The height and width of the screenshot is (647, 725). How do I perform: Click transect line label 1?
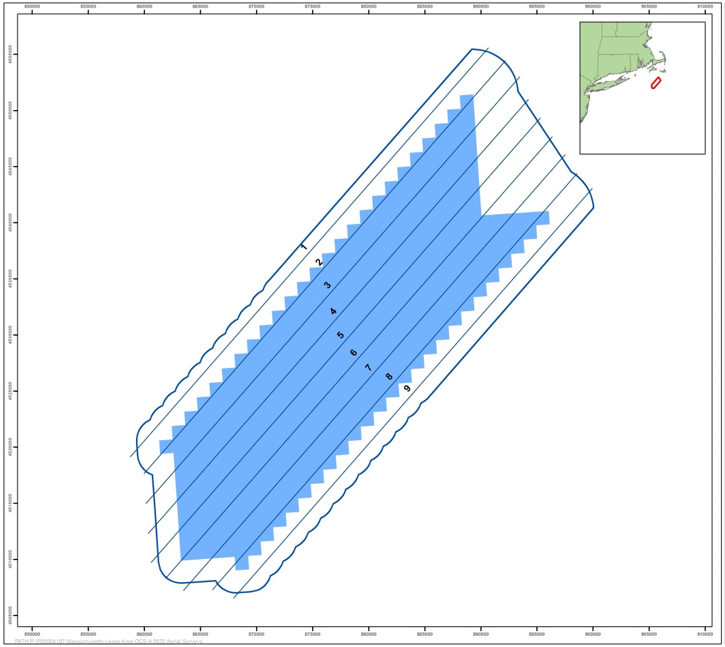[x=304, y=246]
